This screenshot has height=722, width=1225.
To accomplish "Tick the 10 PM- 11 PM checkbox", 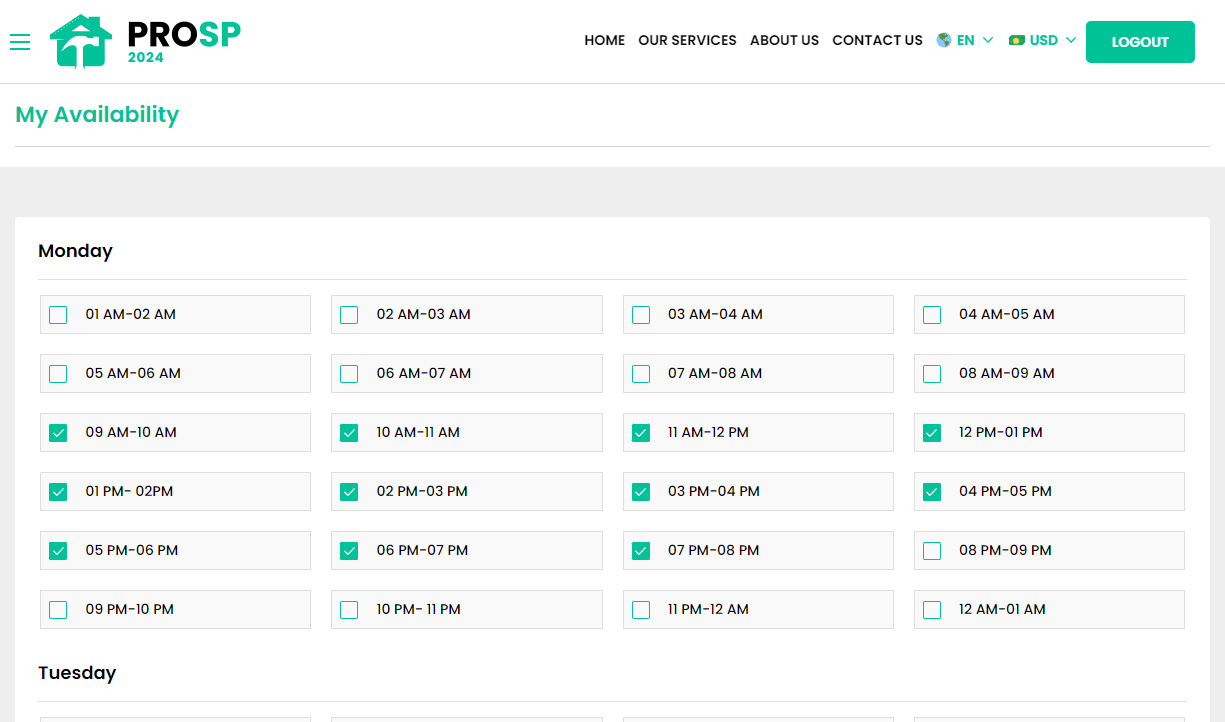I will tap(349, 610).
